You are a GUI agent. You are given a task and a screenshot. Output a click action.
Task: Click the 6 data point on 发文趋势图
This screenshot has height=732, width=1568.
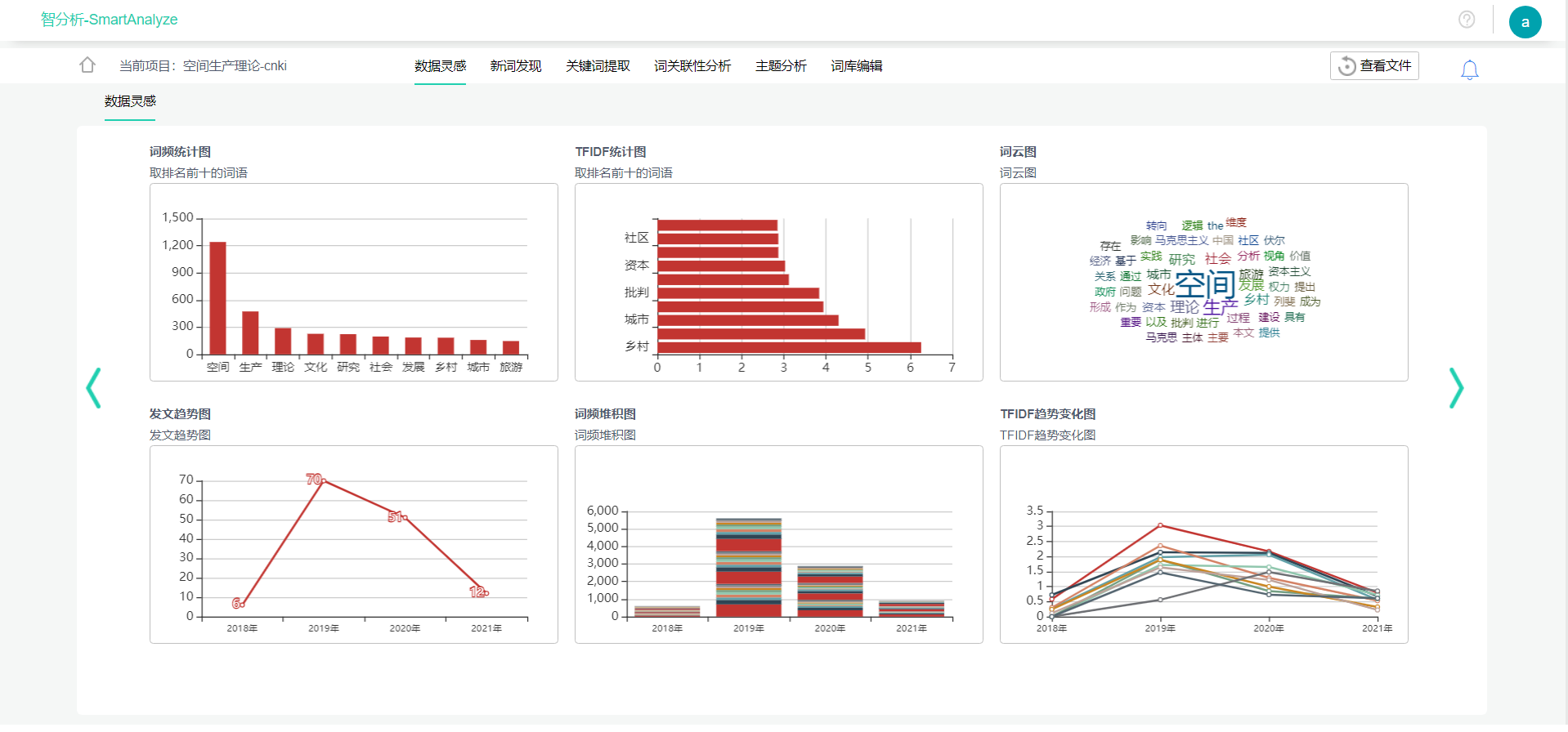(x=243, y=605)
